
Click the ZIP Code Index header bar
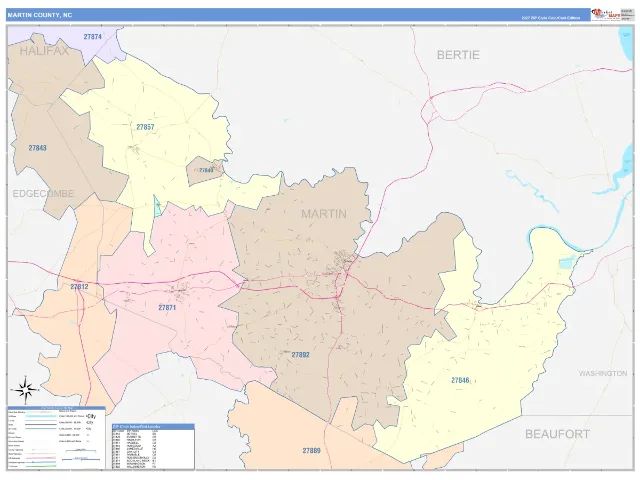153,427
